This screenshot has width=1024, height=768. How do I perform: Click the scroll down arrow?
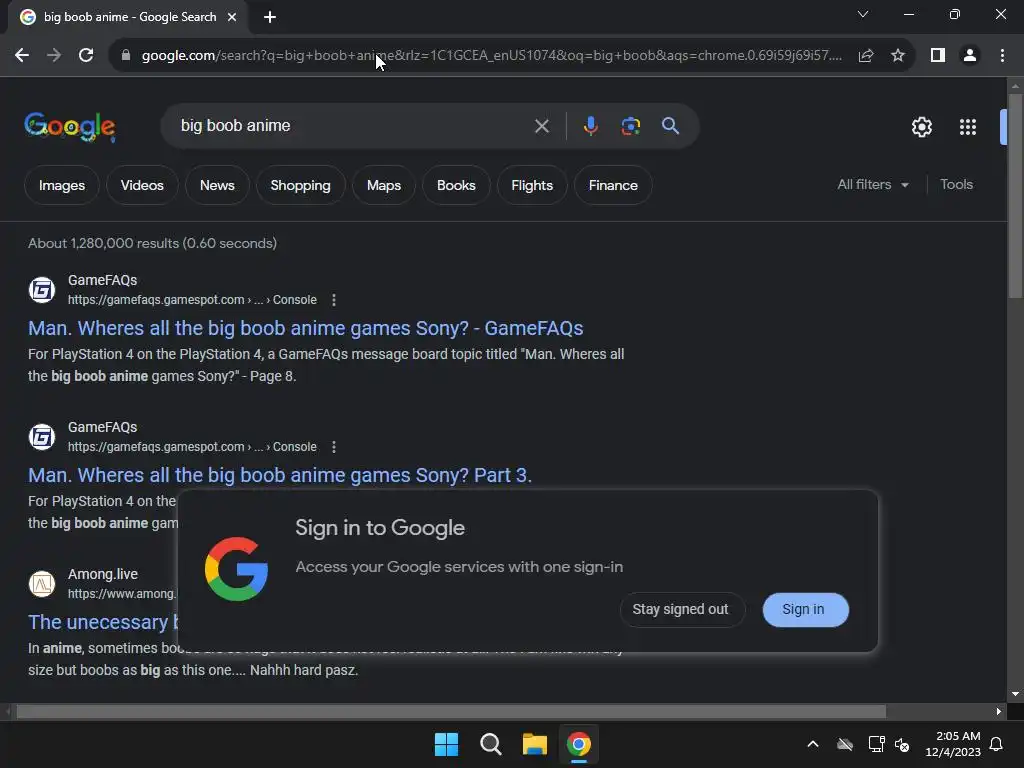(1015, 694)
